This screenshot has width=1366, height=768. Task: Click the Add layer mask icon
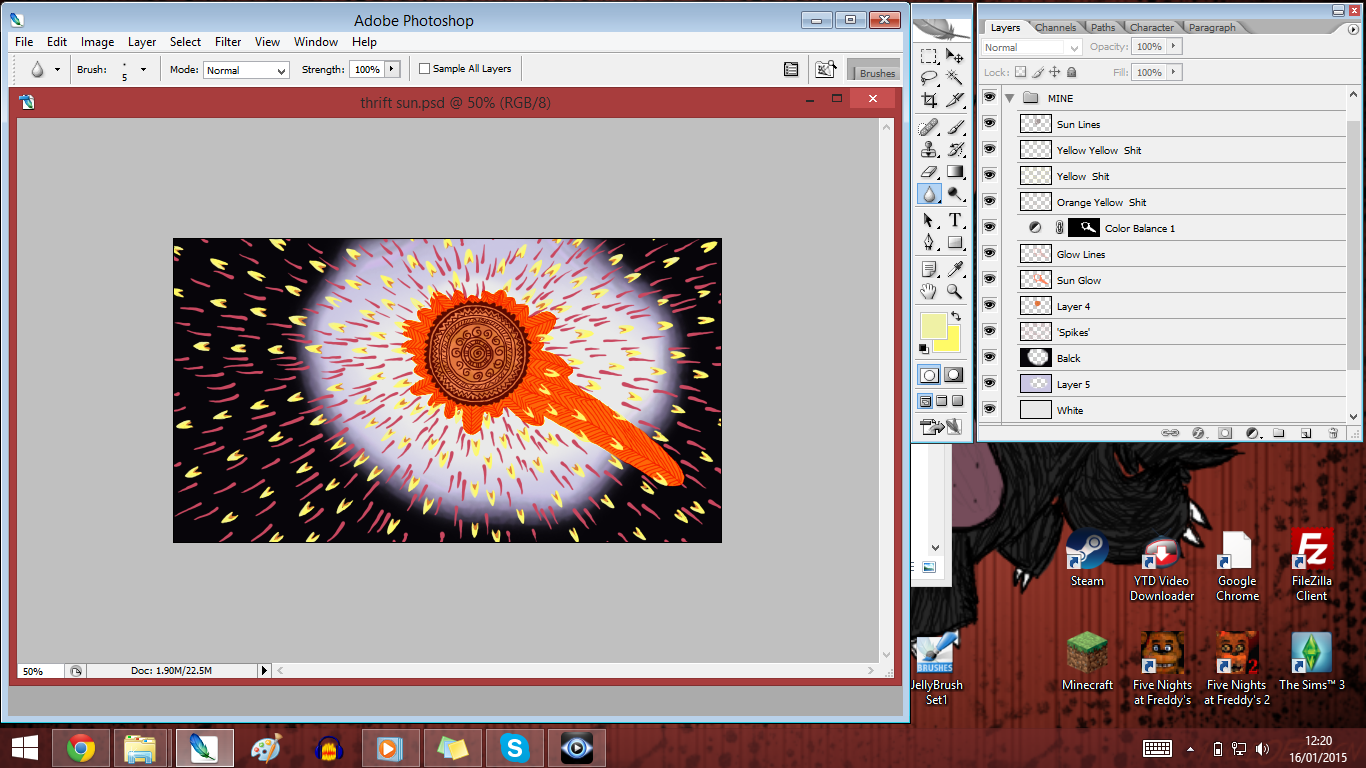click(1225, 432)
